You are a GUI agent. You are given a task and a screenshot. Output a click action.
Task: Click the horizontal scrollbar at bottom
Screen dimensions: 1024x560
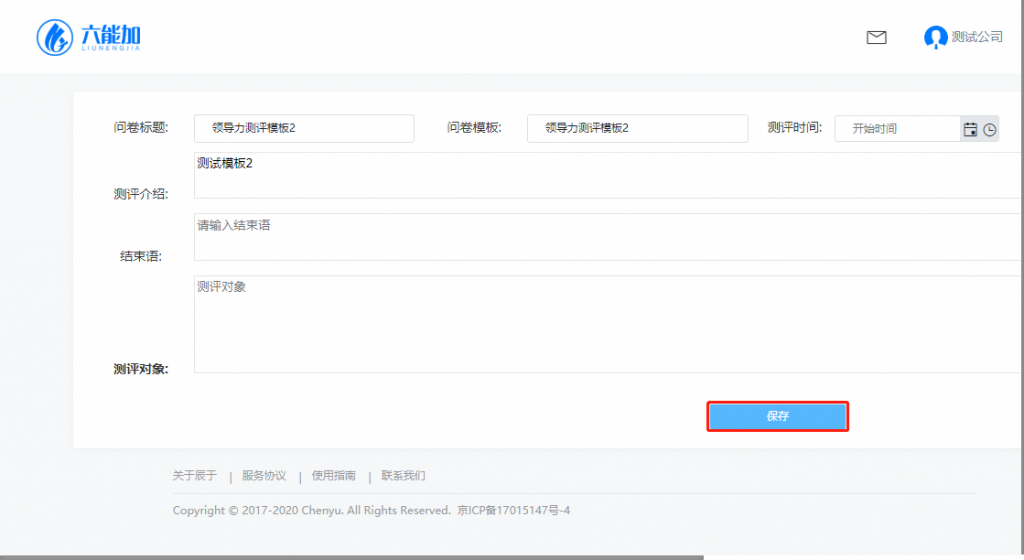[352, 557]
